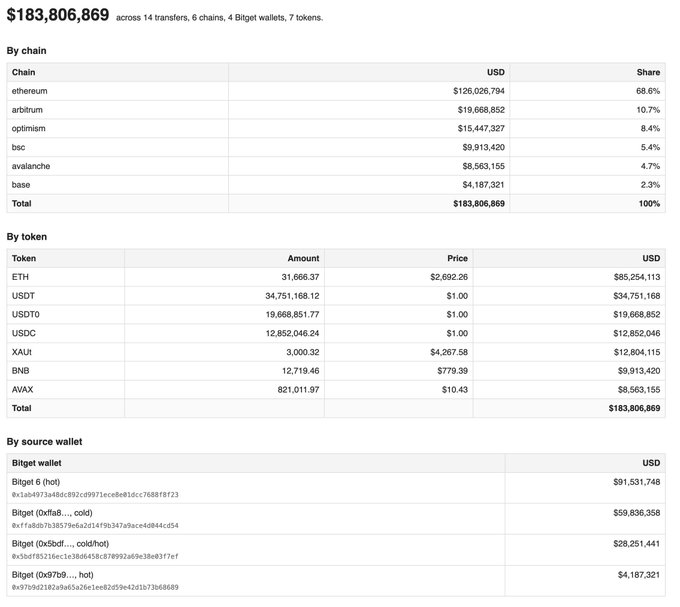Viewport: 680px width, 607px height.
Task: Click the $4,267.58 XAUt price
Action: (x=449, y=352)
